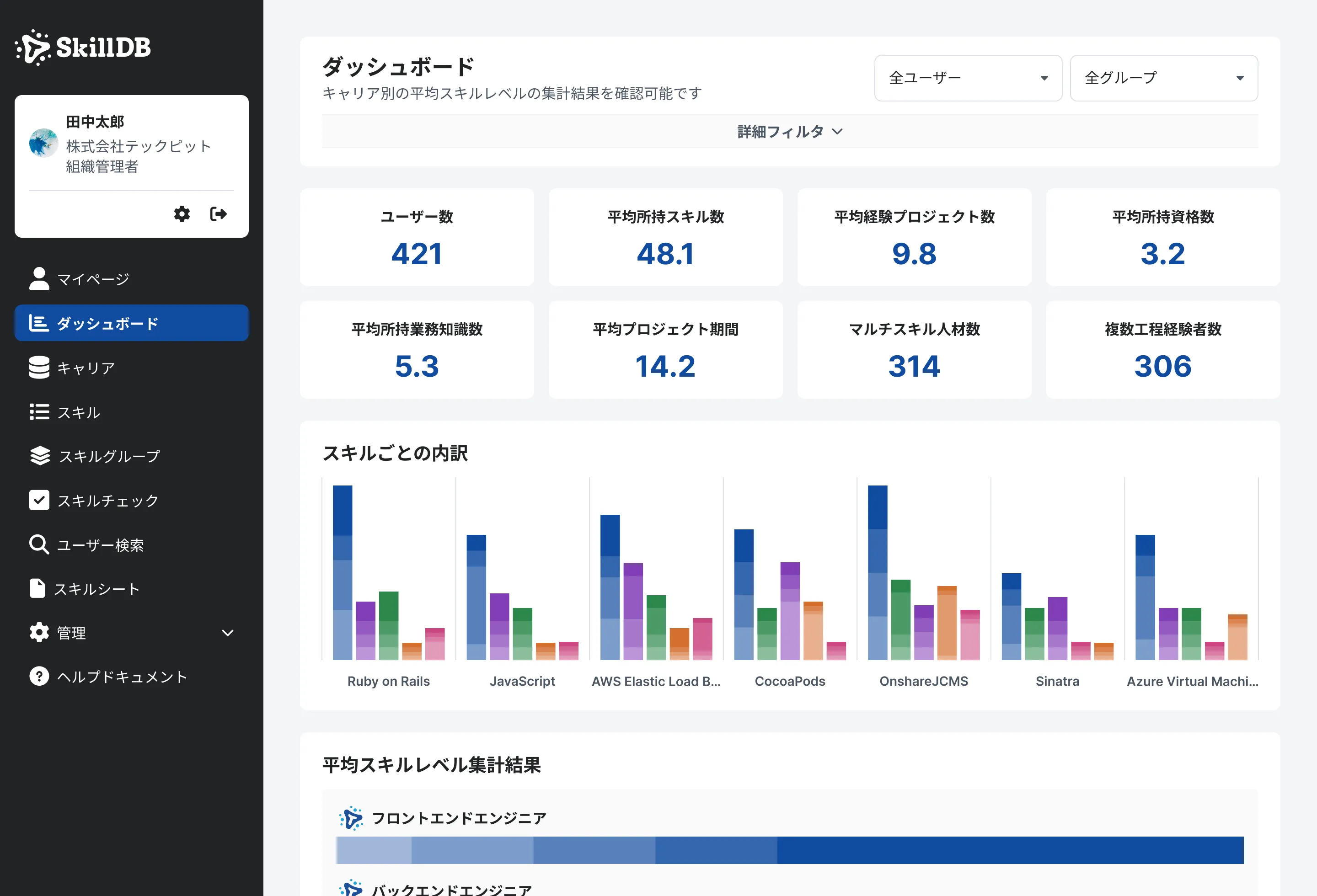Select ダッシュボード menu label
Image resolution: width=1317 pixels, height=896 pixels.
pyautogui.click(x=107, y=323)
